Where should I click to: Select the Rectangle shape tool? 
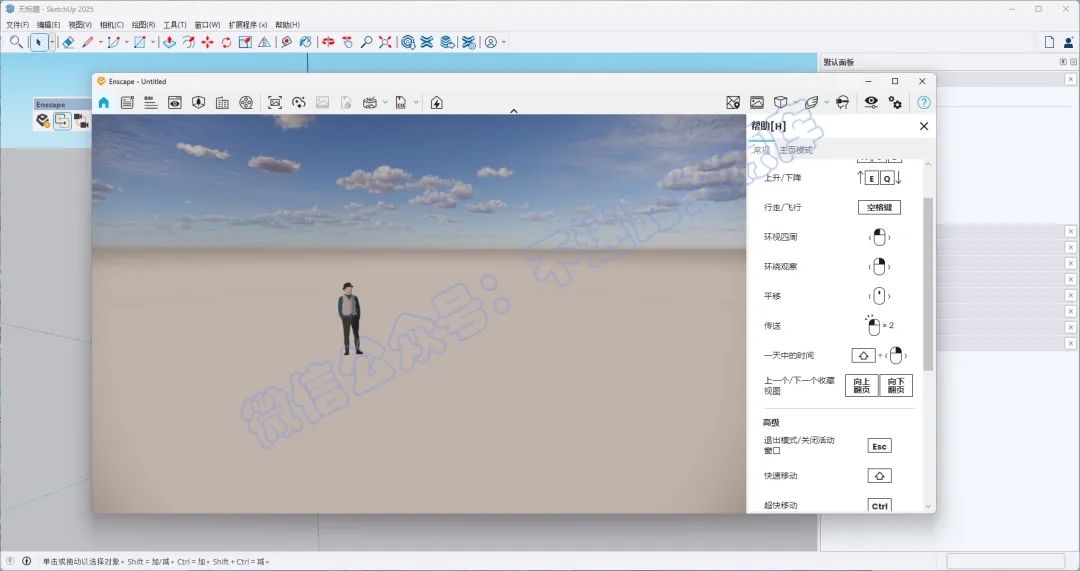click(x=140, y=42)
